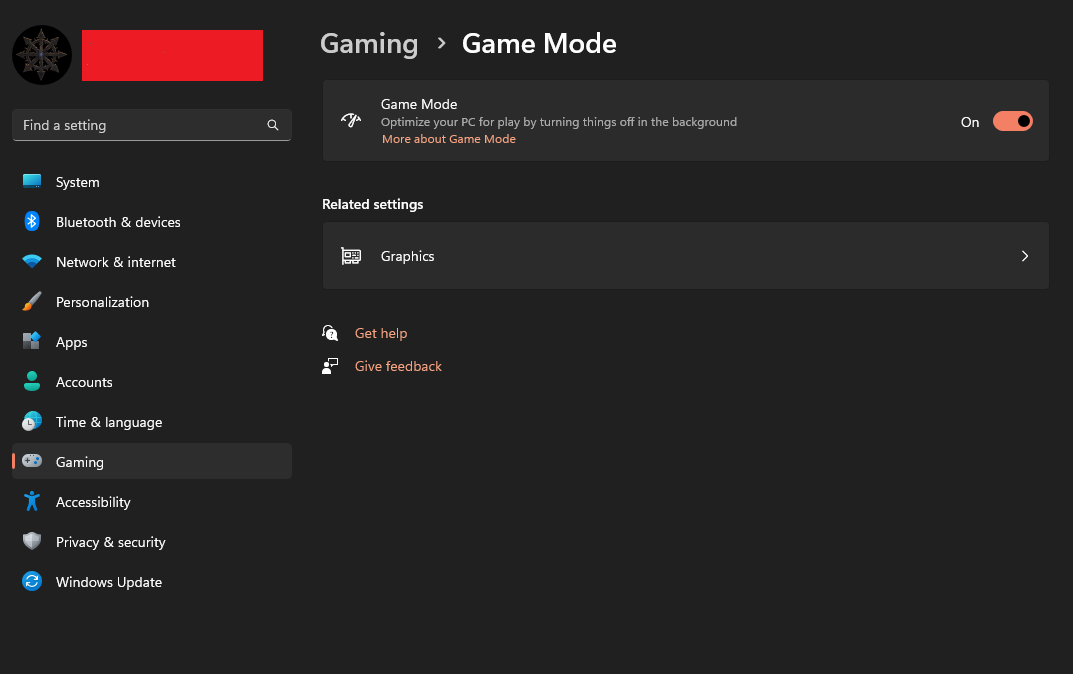Navigate to Accounts settings

152,382
